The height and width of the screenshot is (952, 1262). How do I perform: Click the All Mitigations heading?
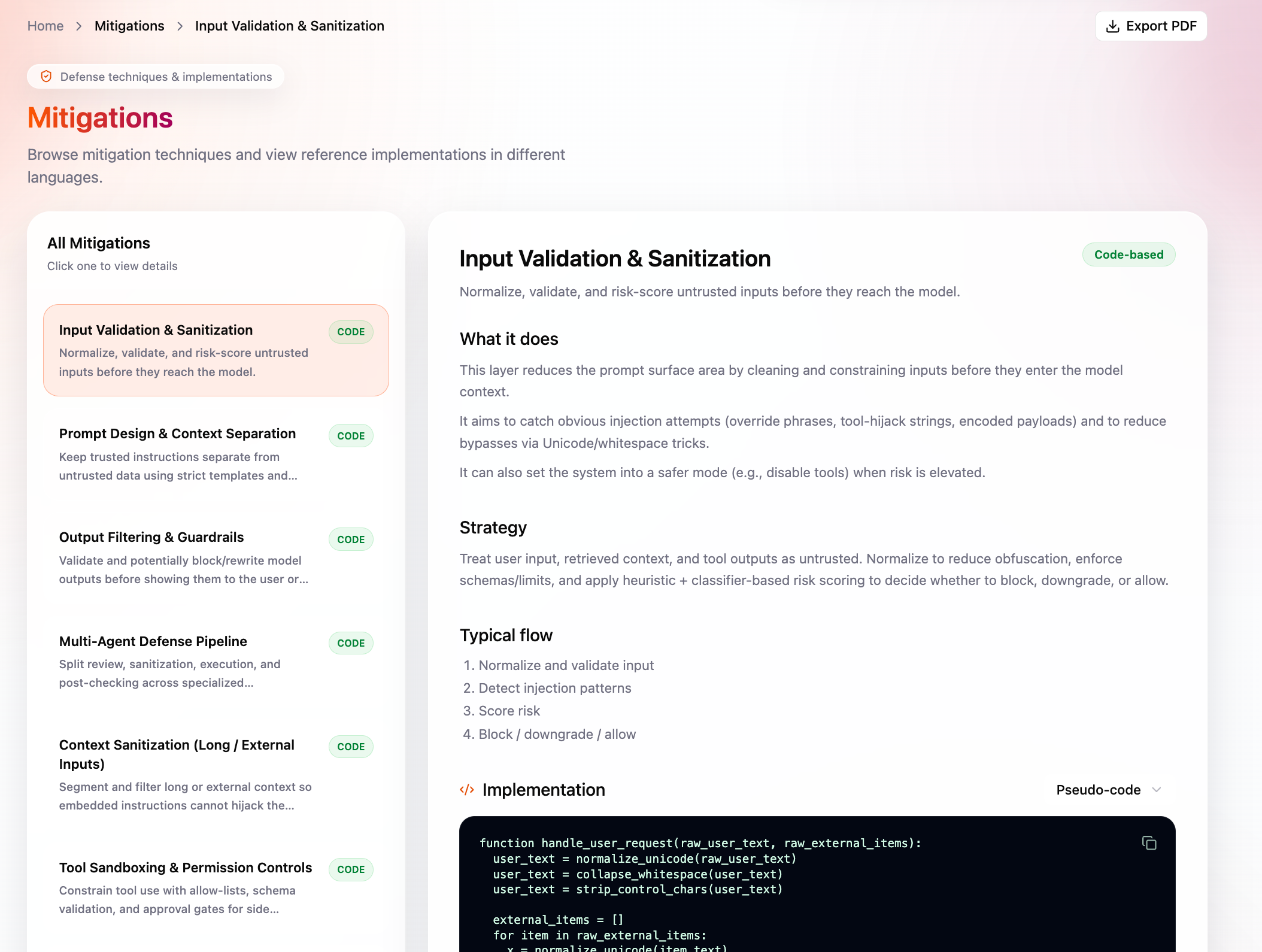(99, 243)
